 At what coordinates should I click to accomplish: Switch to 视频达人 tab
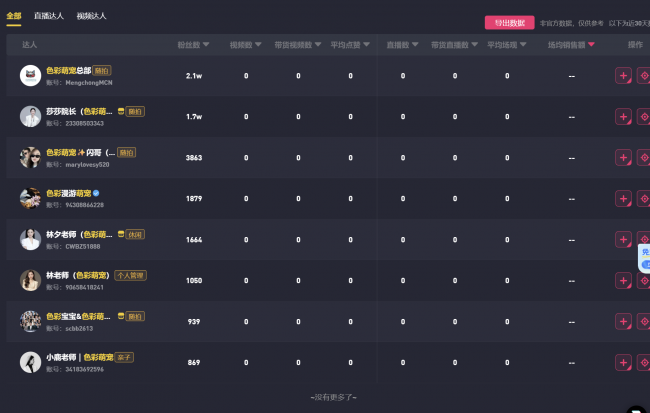pyautogui.click(x=91, y=16)
